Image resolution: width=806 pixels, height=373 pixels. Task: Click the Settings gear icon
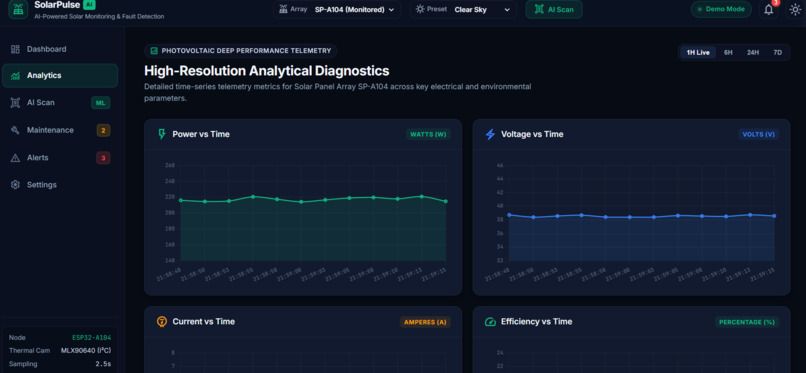point(15,185)
